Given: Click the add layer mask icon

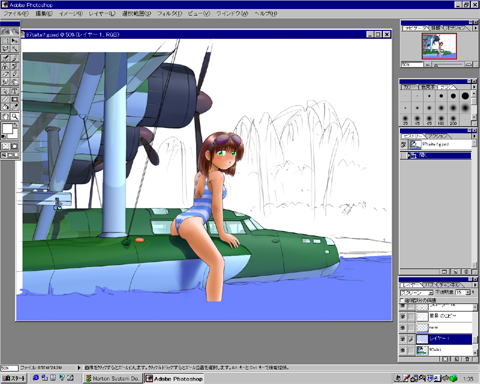Looking at the screenshot, I should [445, 359].
